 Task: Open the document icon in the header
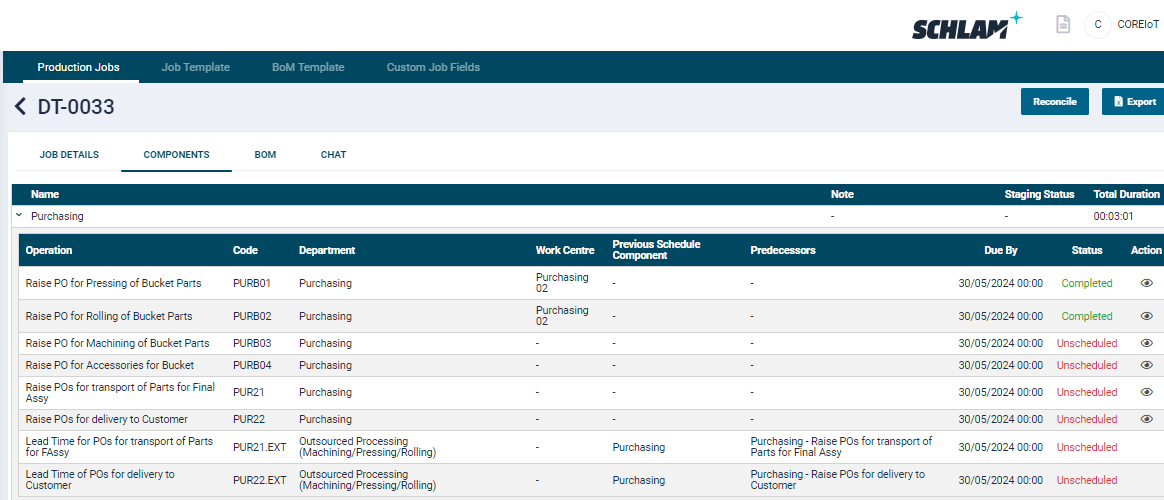pos(1063,24)
